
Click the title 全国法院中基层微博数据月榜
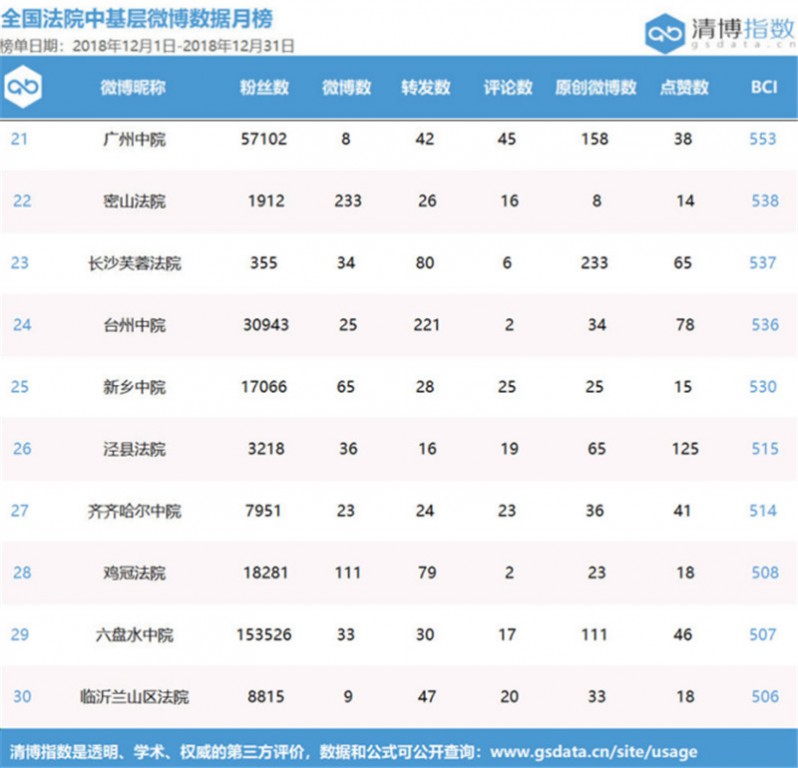137,19
